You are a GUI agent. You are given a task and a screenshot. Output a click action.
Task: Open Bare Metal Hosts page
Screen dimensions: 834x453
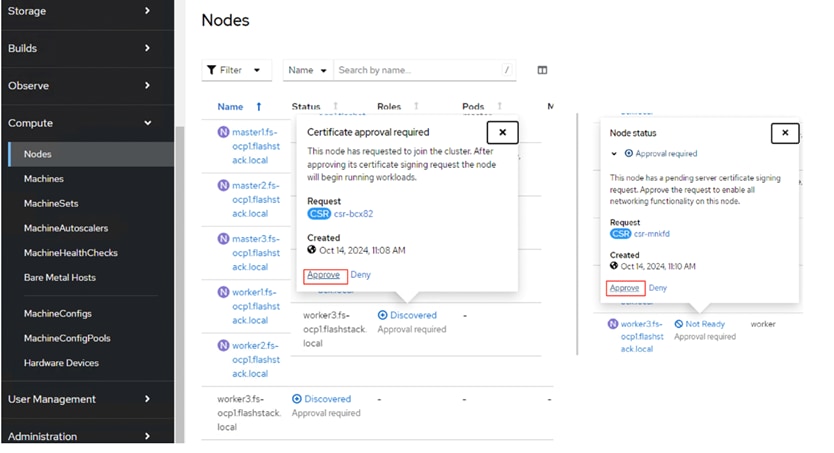tap(60, 277)
